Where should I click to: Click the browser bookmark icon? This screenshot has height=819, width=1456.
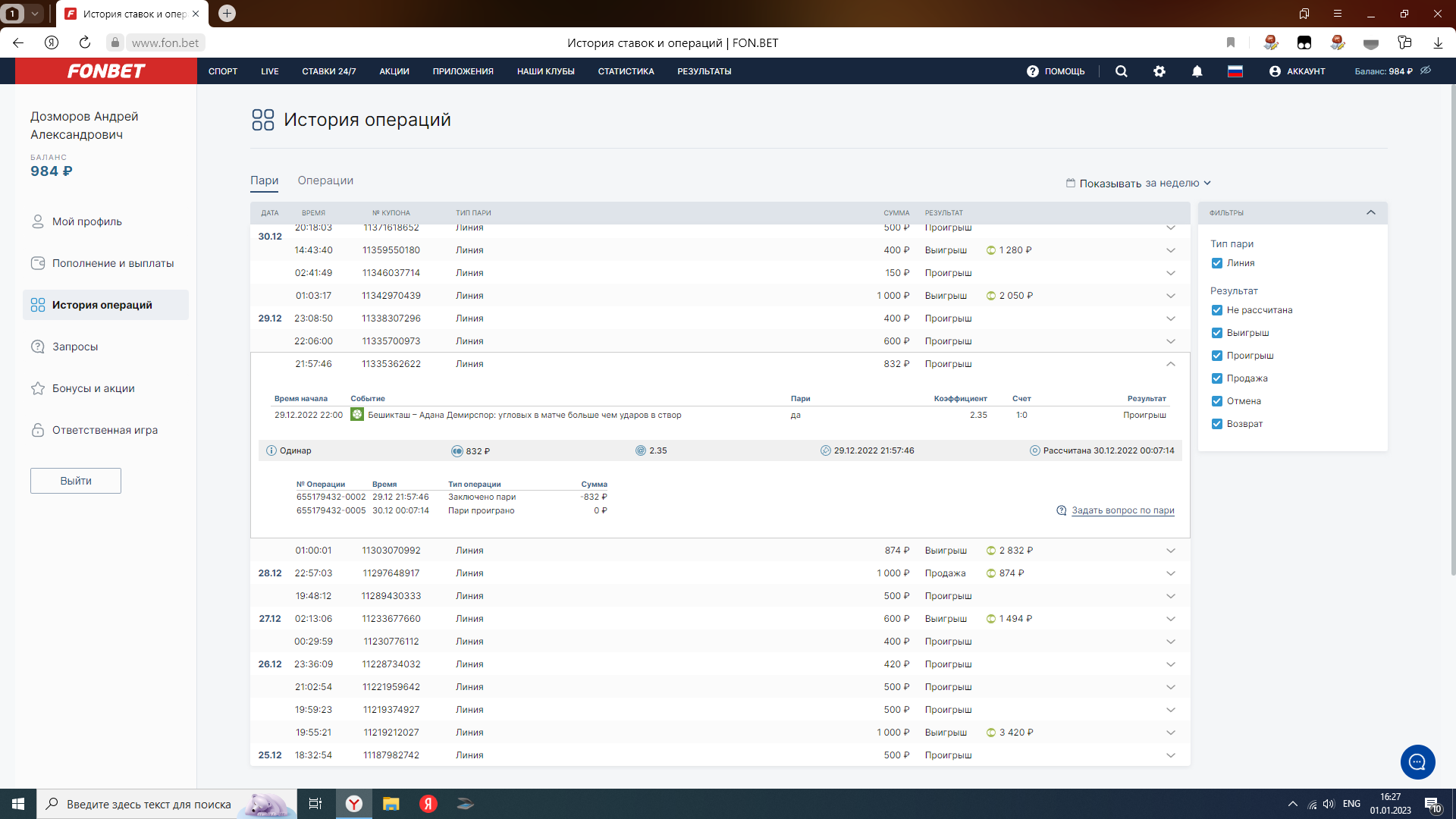[x=1231, y=43]
